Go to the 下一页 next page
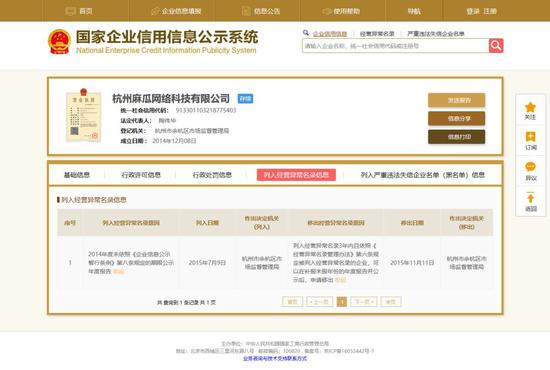The height and width of the screenshot is (370, 550). point(364,302)
